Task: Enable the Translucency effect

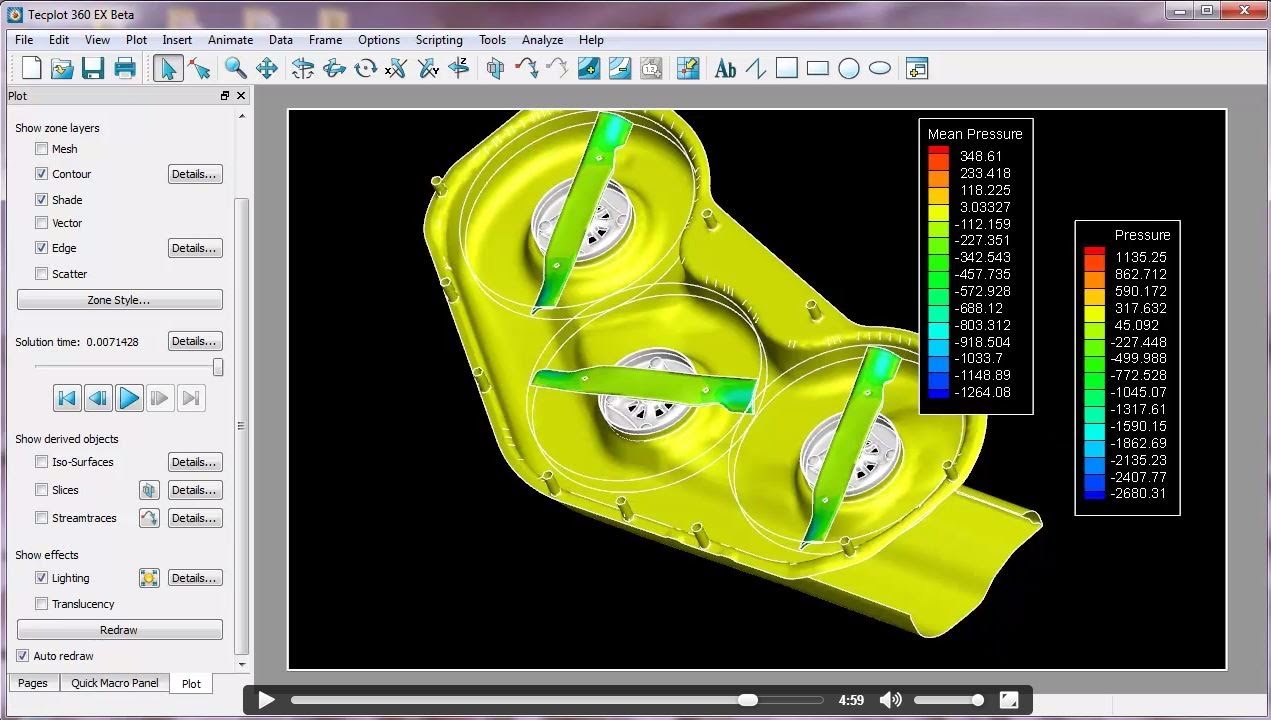Action: 41,604
